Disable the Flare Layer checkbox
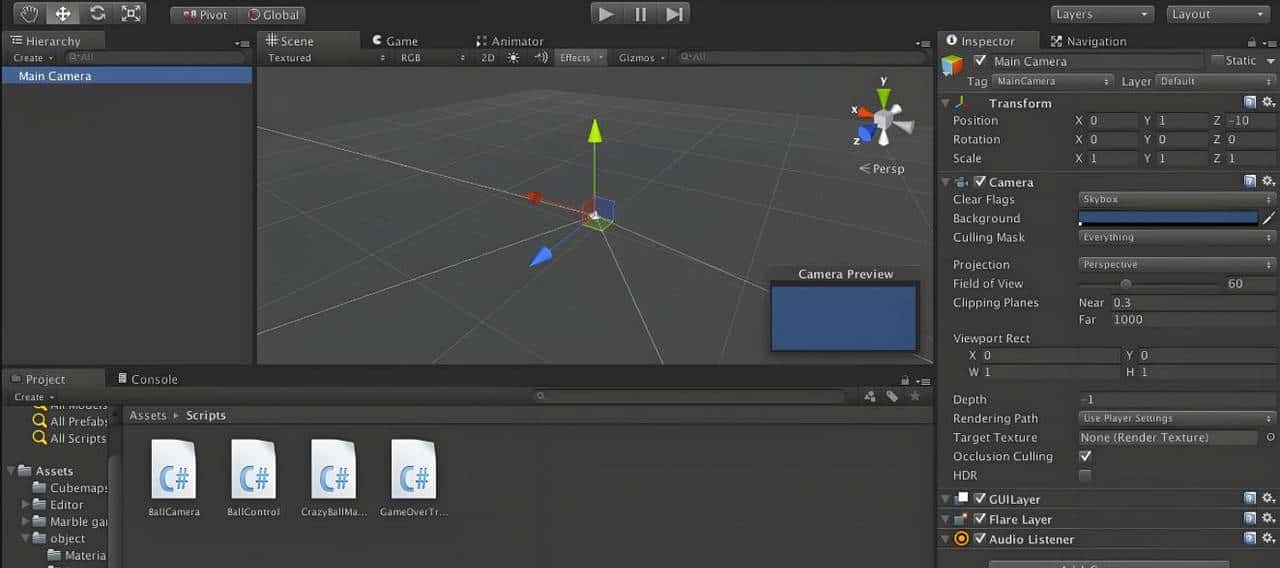1280x568 pixels. 980,519
